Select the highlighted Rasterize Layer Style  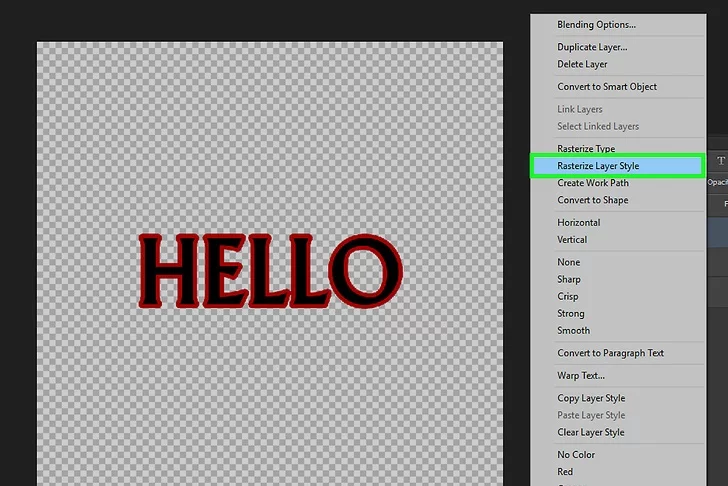point(598,166)
